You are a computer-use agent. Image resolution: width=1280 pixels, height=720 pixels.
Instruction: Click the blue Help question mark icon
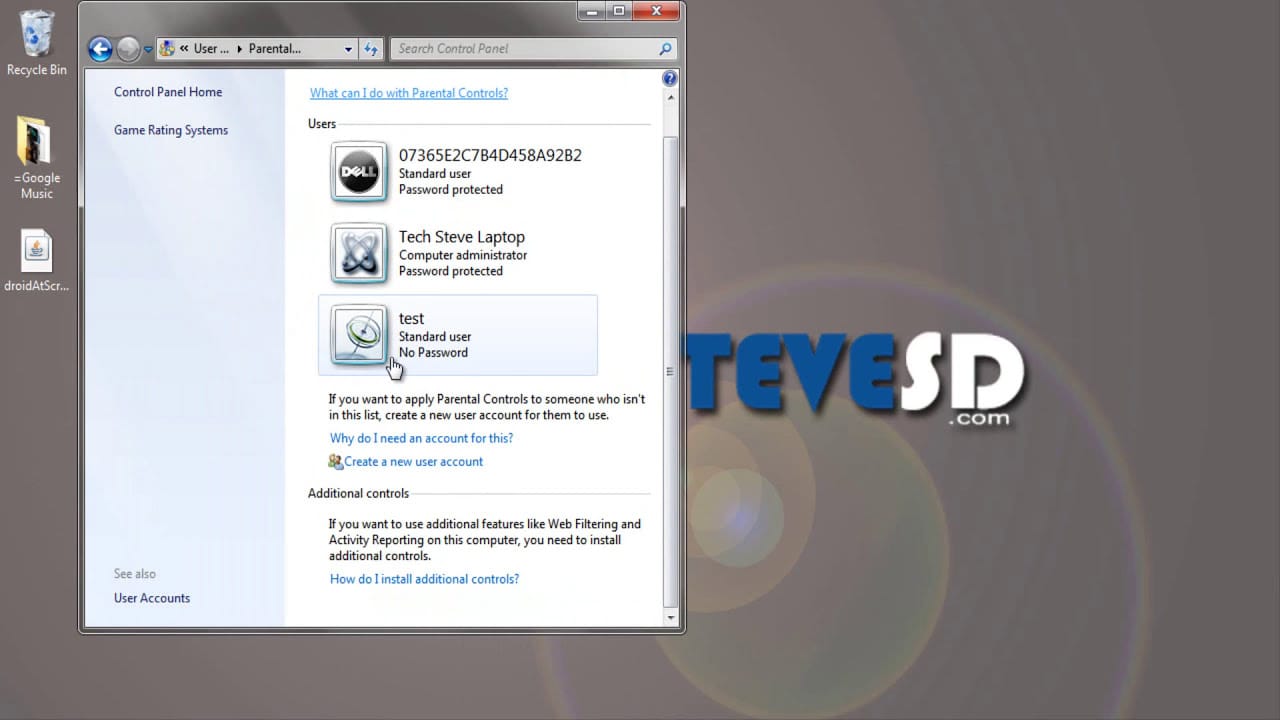click(669, 79)
